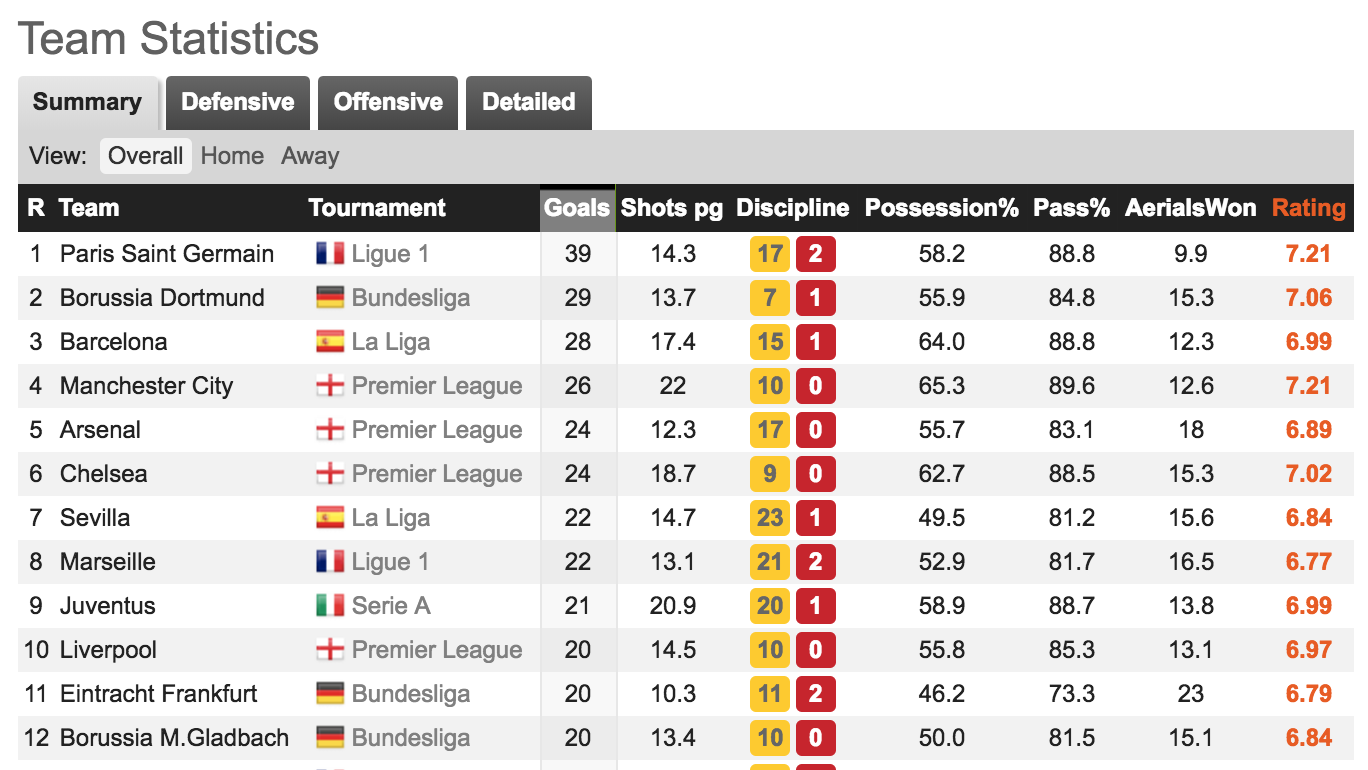Select the Away view filter
The image size is (1368, 770).
[x=310, y=156]
